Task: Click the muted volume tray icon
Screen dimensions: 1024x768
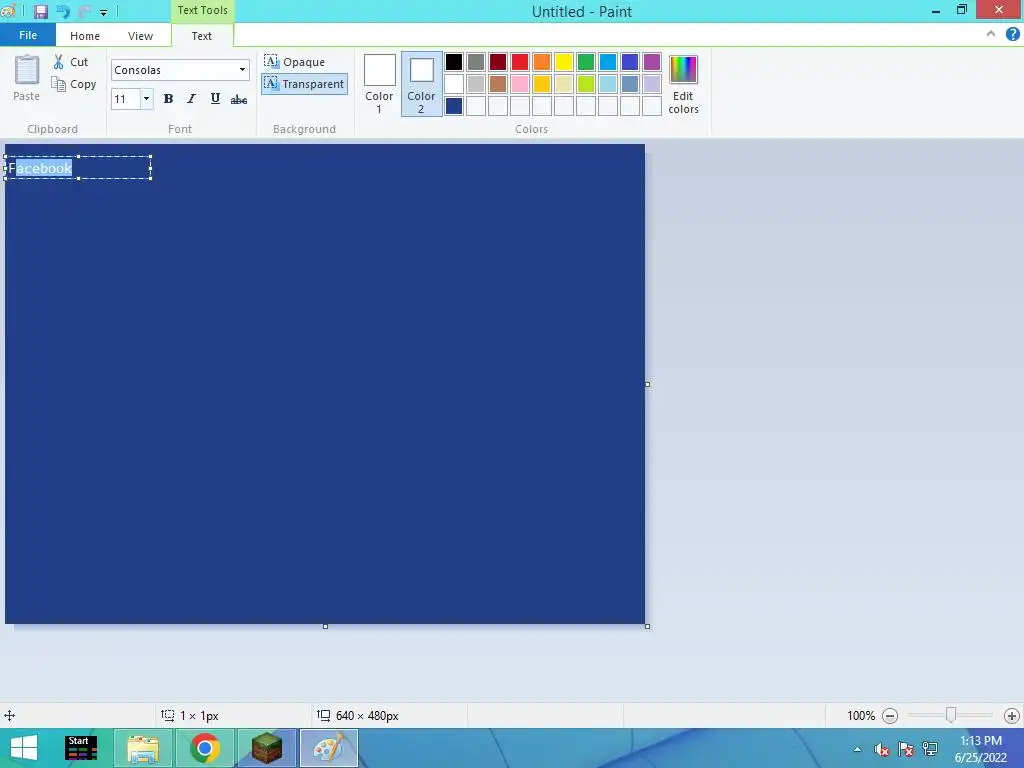Action: click(x=882, y=749)
